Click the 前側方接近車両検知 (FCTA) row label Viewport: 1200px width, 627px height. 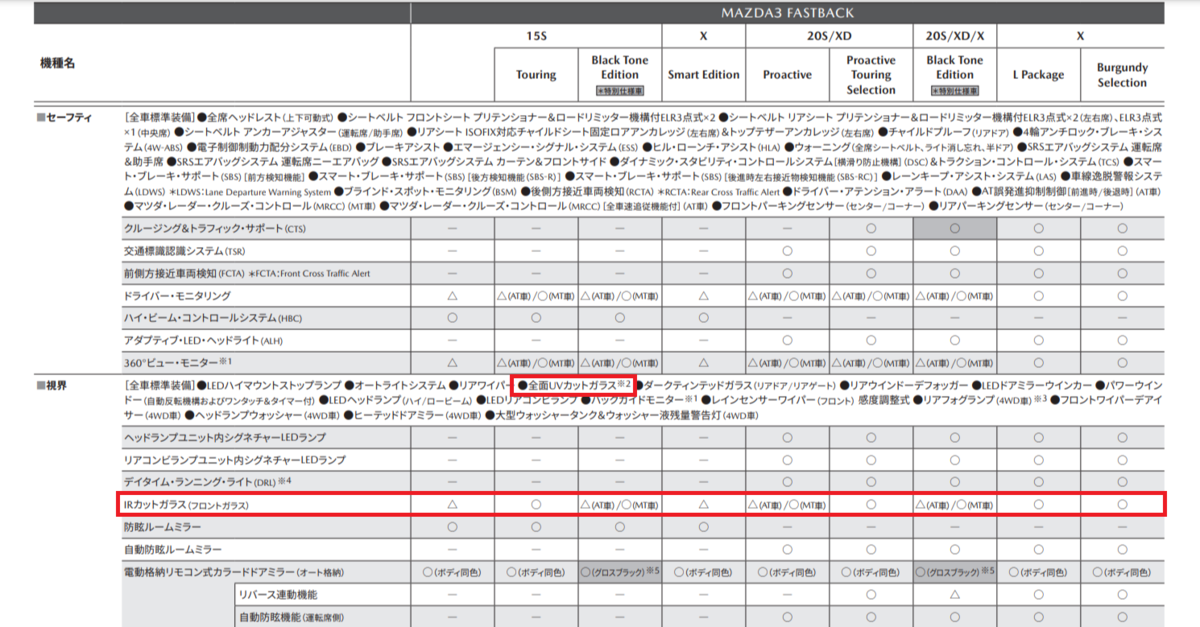pos(247,273)
